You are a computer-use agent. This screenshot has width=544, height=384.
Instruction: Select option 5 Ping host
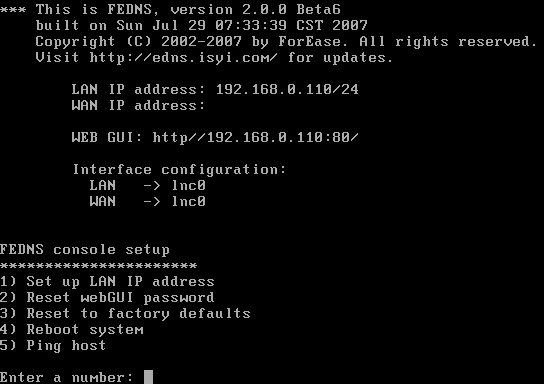(53, 345)
